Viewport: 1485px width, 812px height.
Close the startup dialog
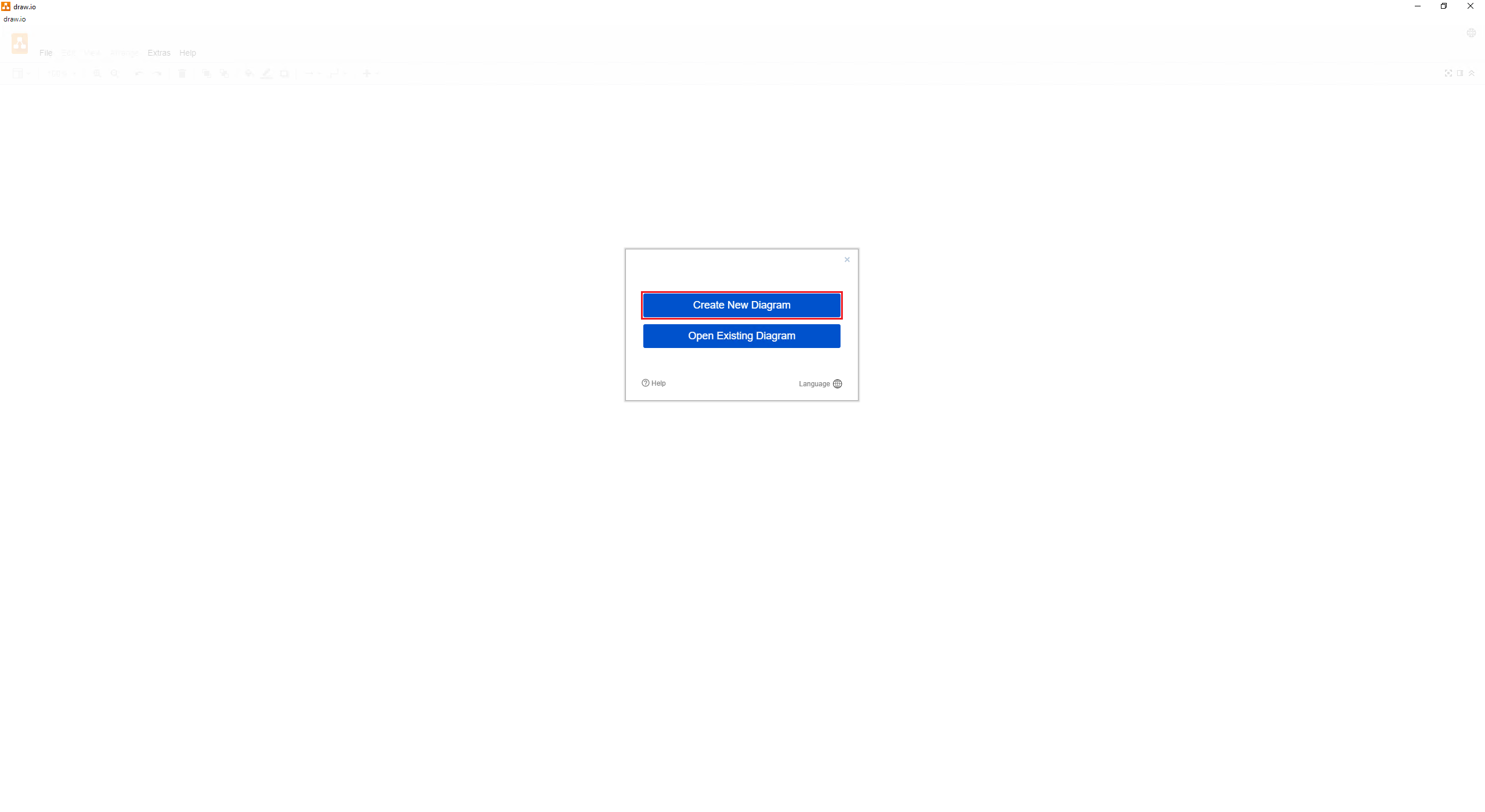(x=847, y=260)
